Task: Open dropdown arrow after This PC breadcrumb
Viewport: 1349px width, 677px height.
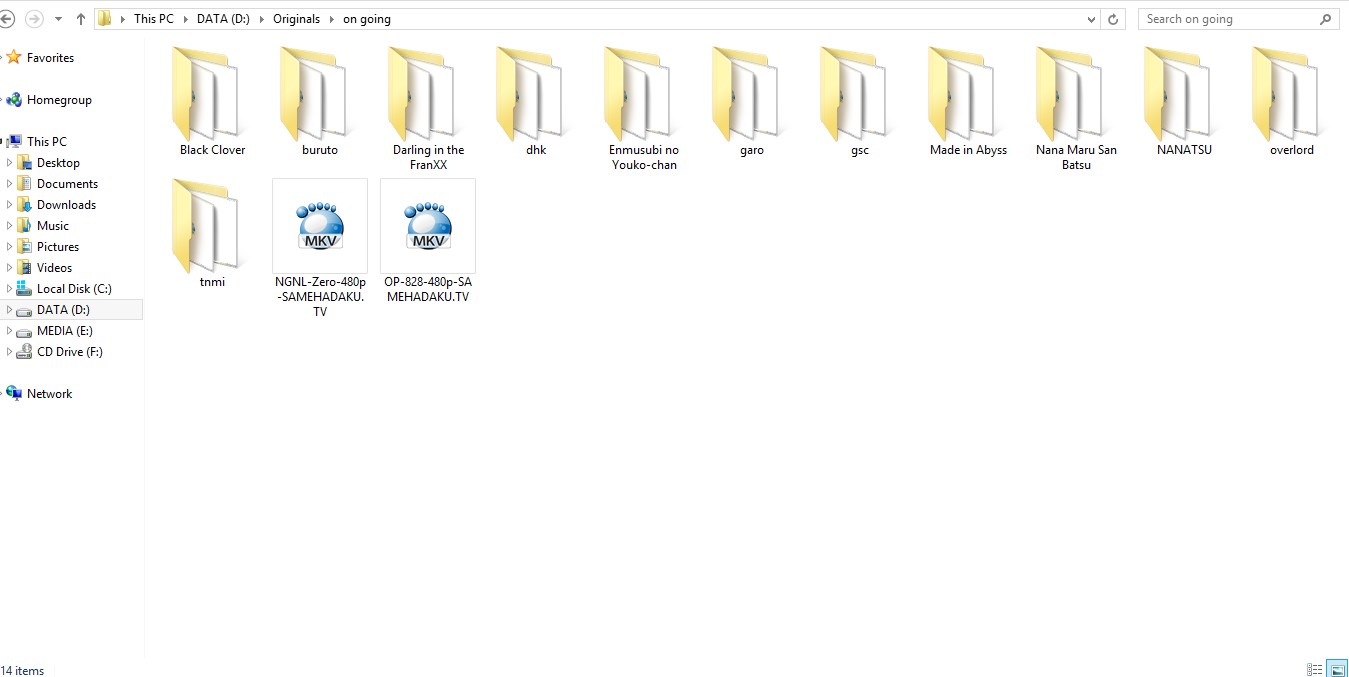Action: click(x=185, y=19)
